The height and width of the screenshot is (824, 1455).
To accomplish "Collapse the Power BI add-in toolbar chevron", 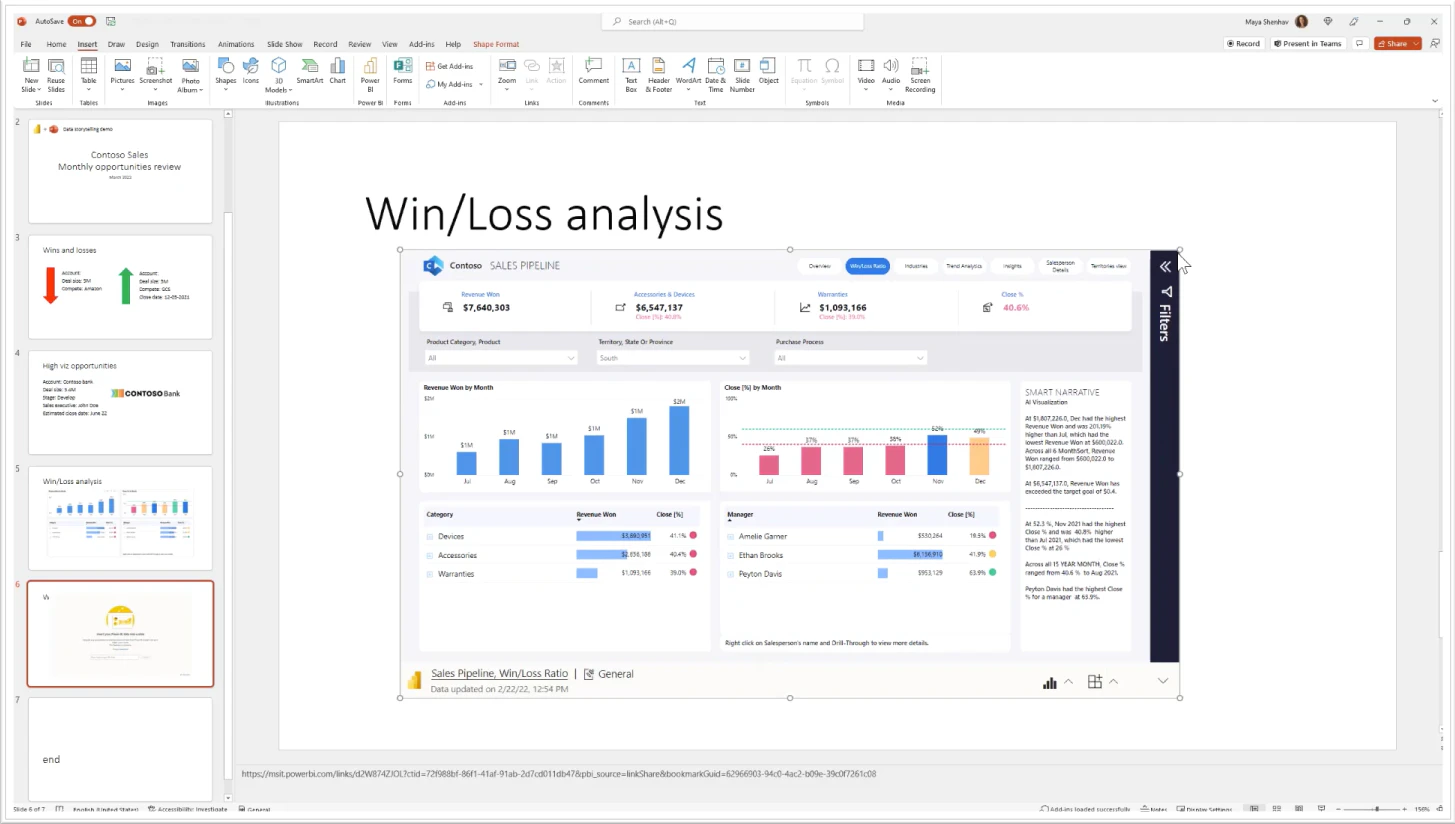I will pos(1163,681).
